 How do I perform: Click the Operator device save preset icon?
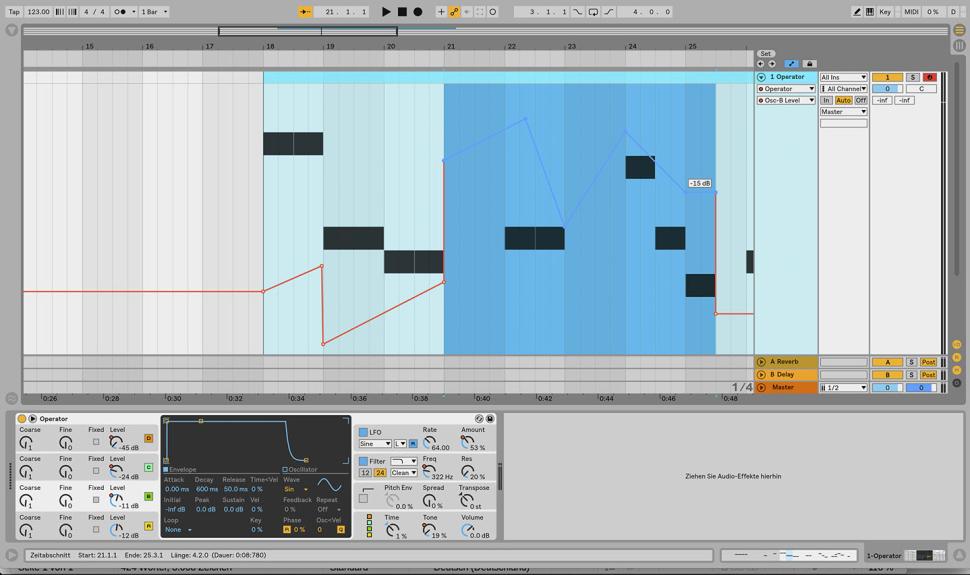(x=490, y=419)
